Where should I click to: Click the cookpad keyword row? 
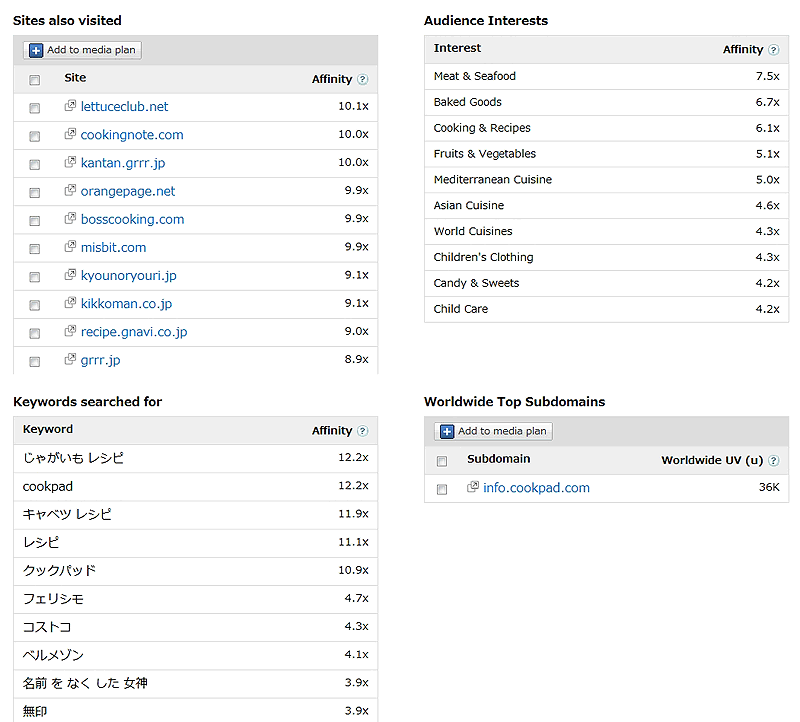click(48, 486)
